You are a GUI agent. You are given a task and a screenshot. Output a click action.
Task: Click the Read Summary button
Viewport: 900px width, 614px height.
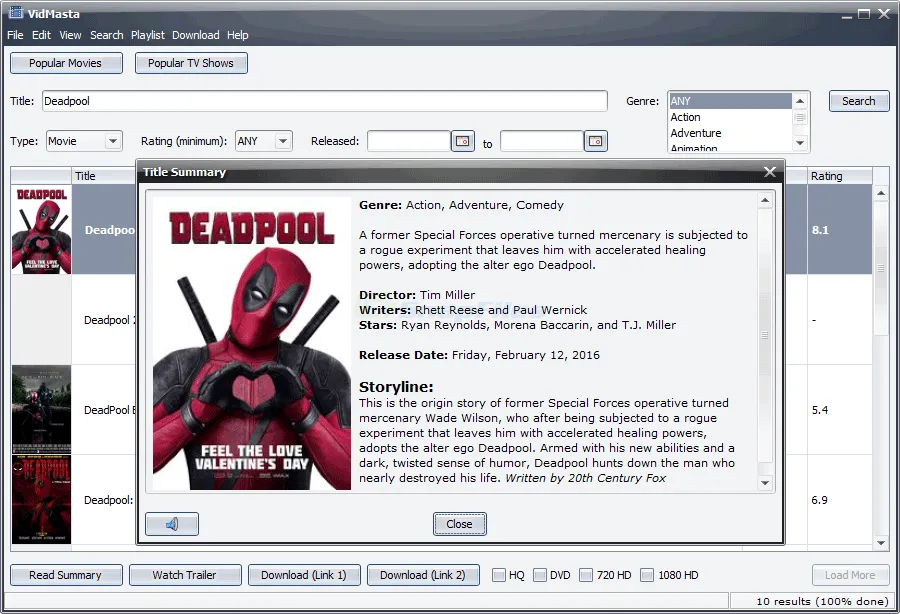tap(66, 575)
